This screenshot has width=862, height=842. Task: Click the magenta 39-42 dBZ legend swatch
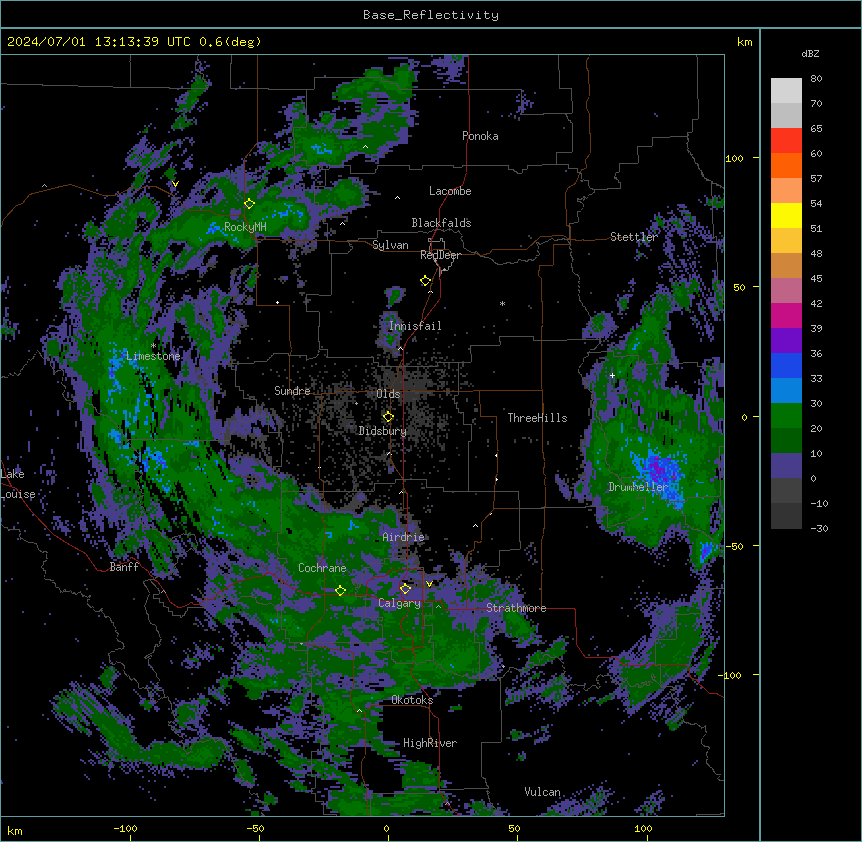[786, 315]
